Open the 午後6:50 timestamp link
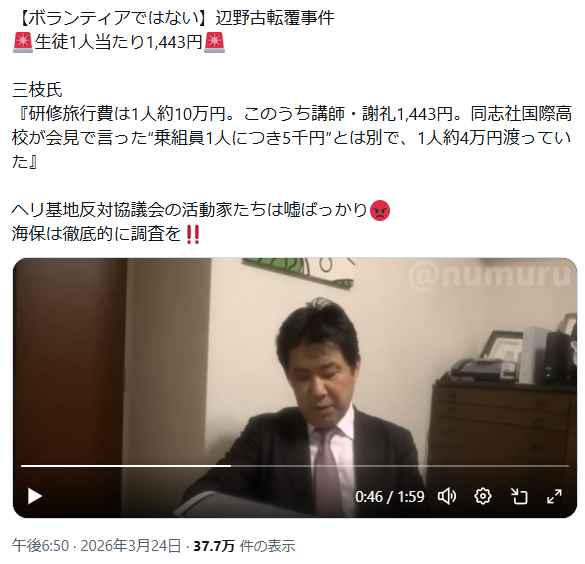The image size is (585, 564). pos(40,546)
